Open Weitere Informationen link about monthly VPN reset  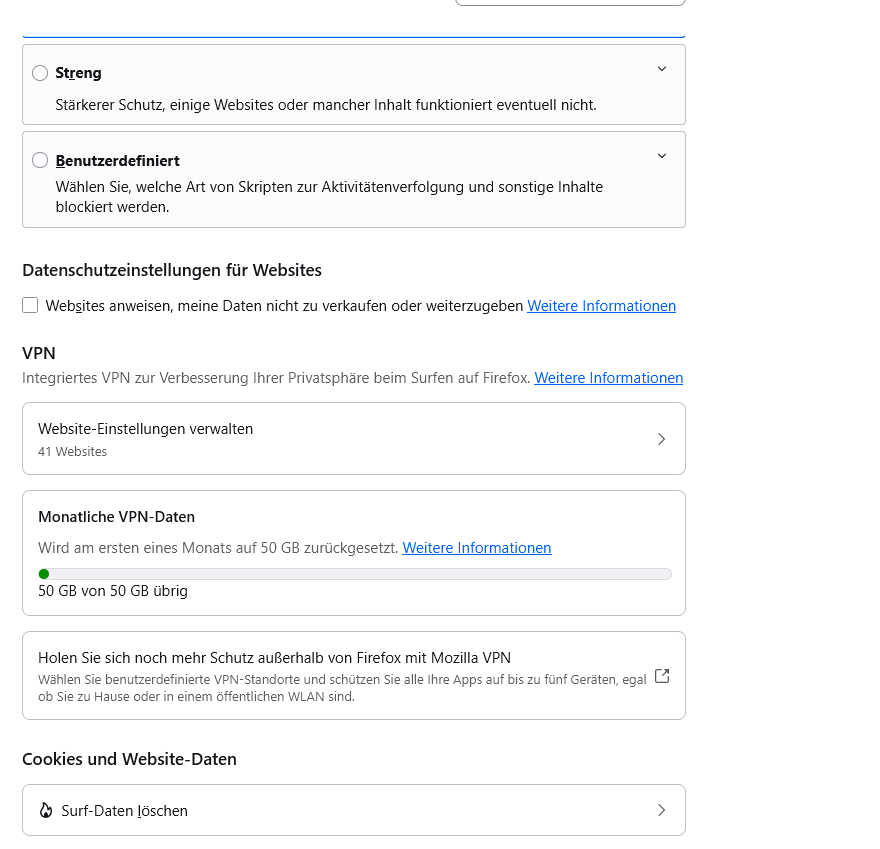point(476,548)
